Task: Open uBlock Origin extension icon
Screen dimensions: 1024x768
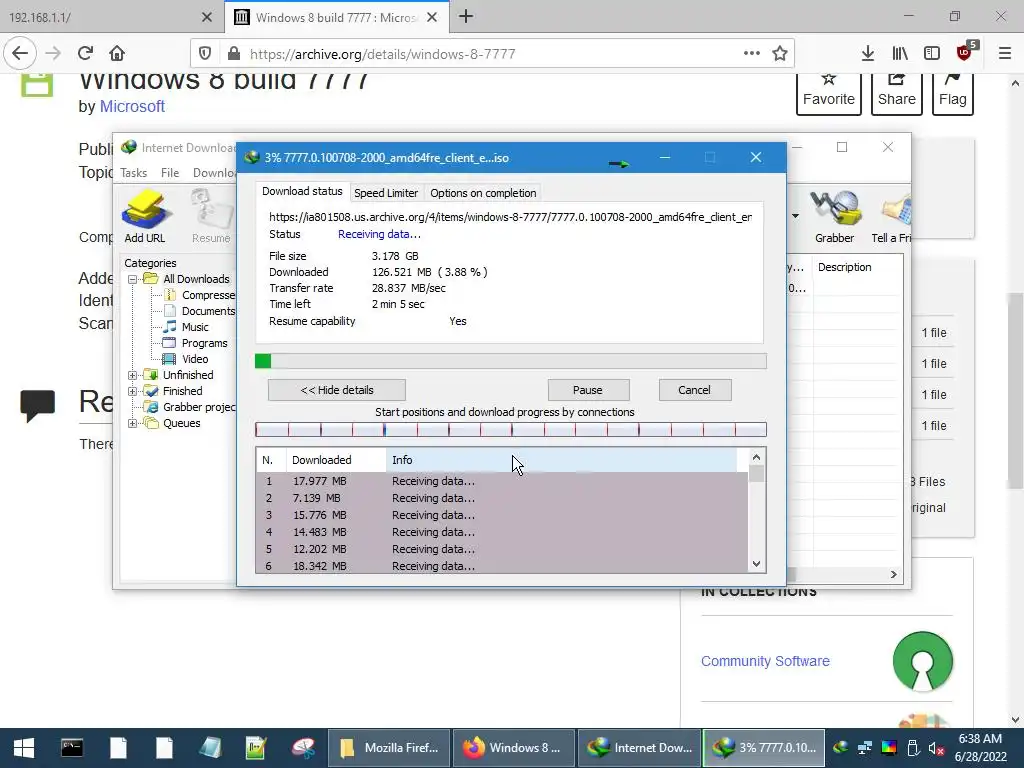Action: pyautogui.click(x=966, y=52)
